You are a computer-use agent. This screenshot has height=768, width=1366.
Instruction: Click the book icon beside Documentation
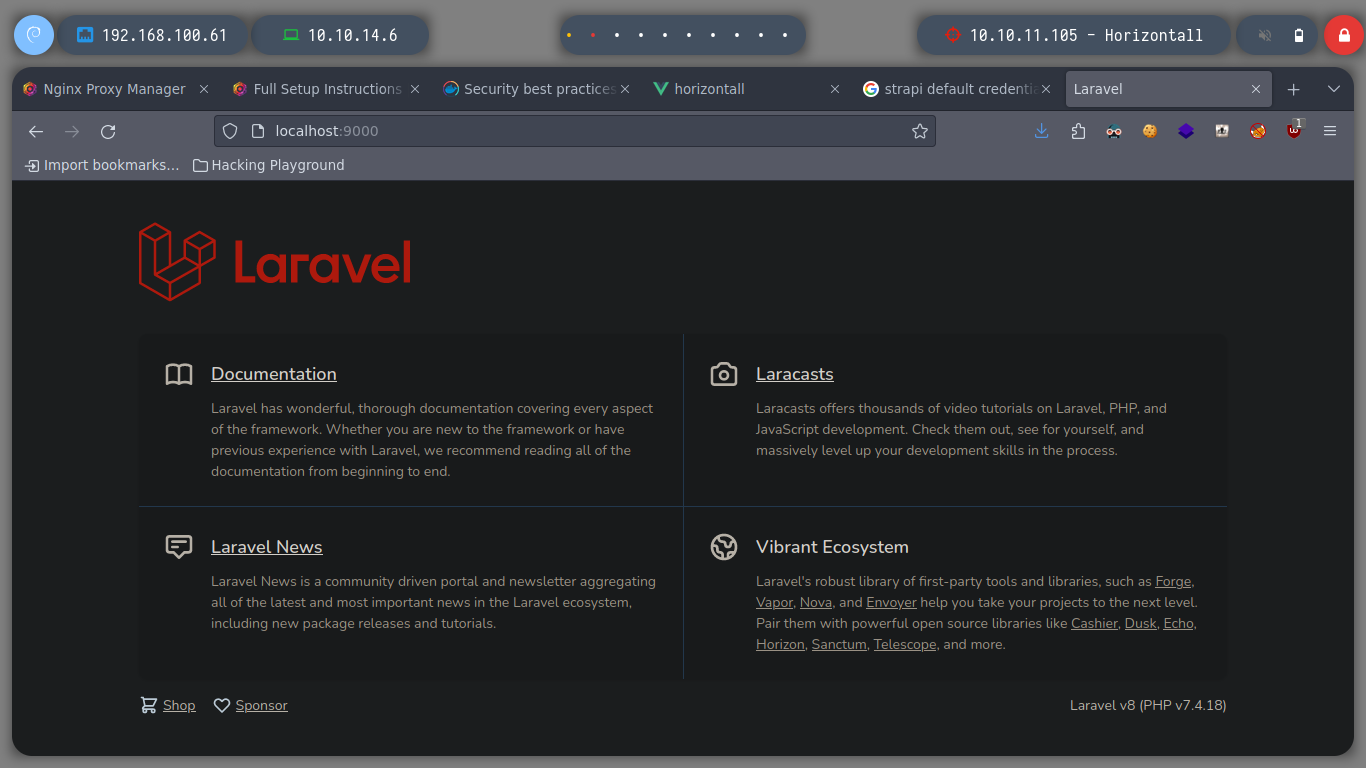click(179, 375)
